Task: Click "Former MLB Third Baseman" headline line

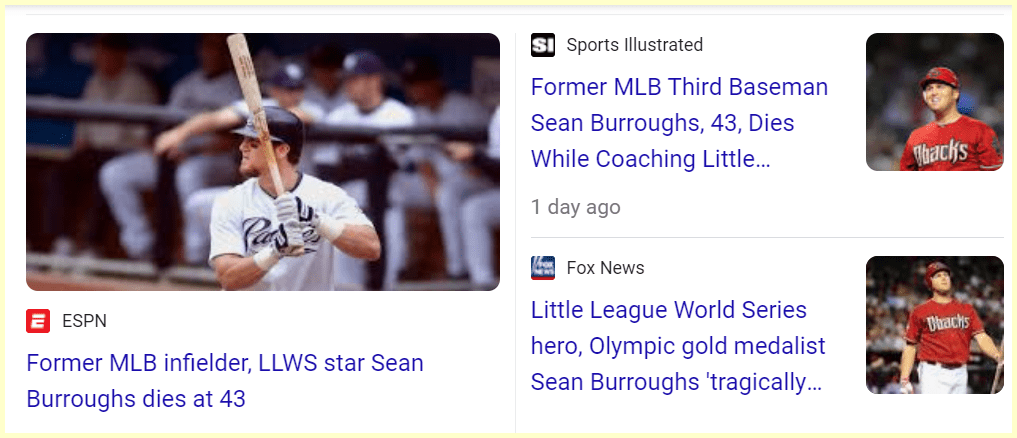Action: coord(679,87)
